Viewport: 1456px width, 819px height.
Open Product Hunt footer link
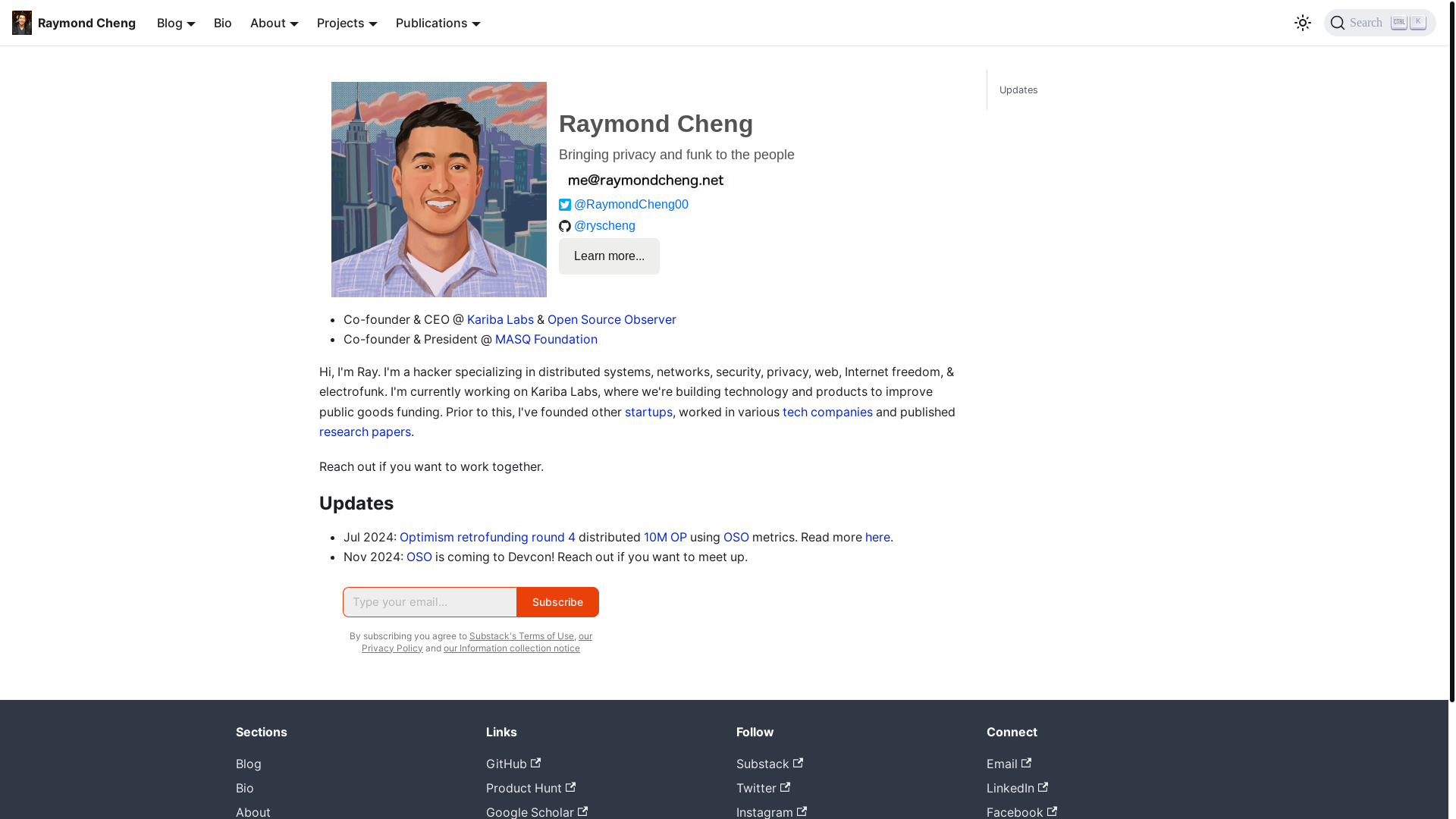[x=530, y=788]
